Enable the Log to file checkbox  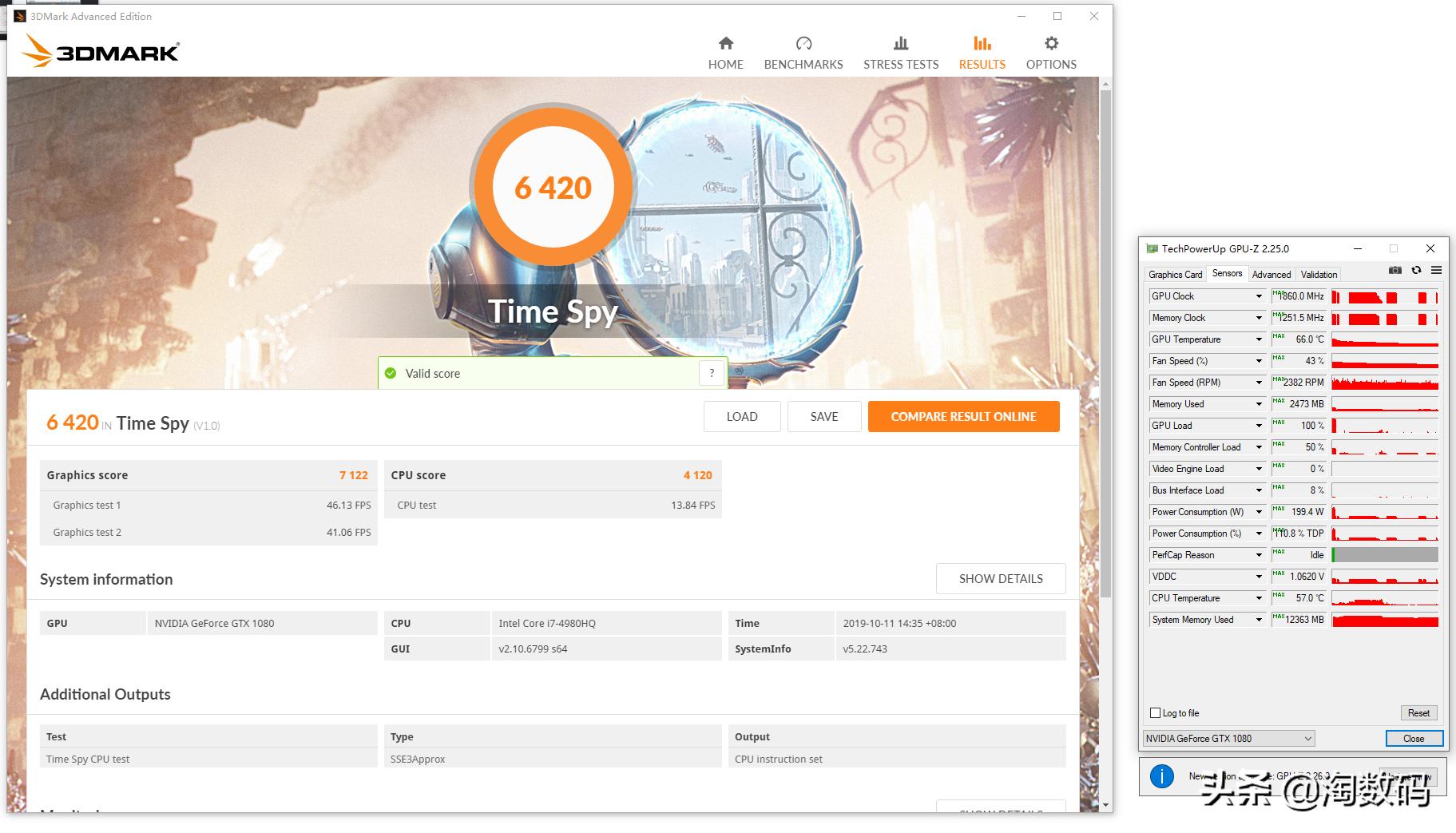[x=1155, y=712]
